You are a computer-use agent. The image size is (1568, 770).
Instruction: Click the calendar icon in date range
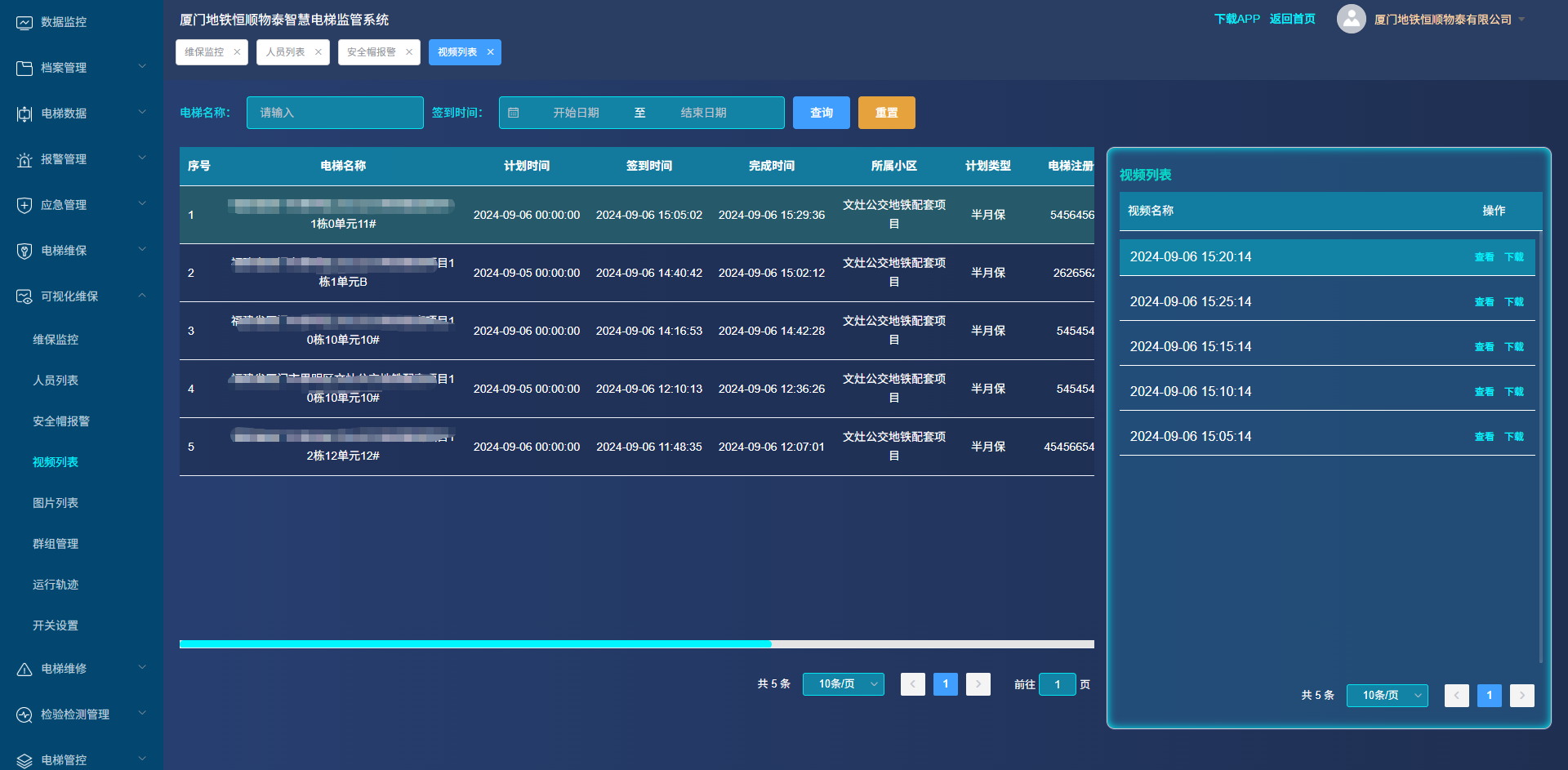point(514,113)
